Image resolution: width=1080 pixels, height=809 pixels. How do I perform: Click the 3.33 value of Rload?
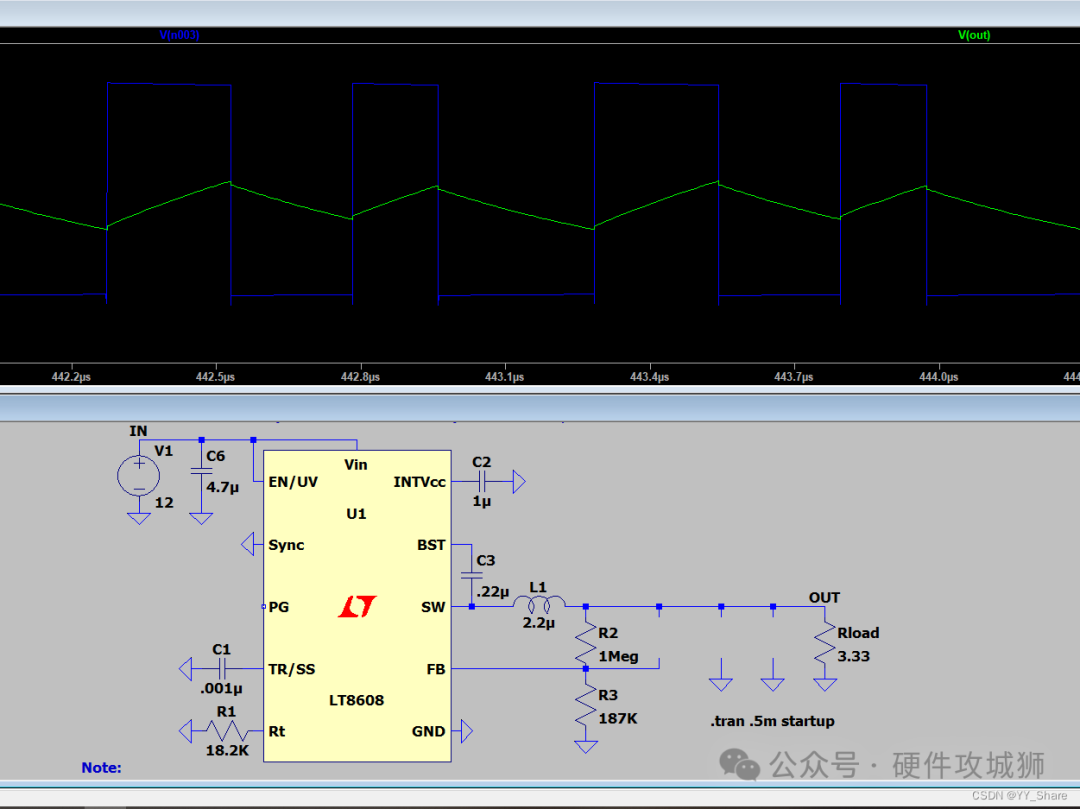click(853, 657)
